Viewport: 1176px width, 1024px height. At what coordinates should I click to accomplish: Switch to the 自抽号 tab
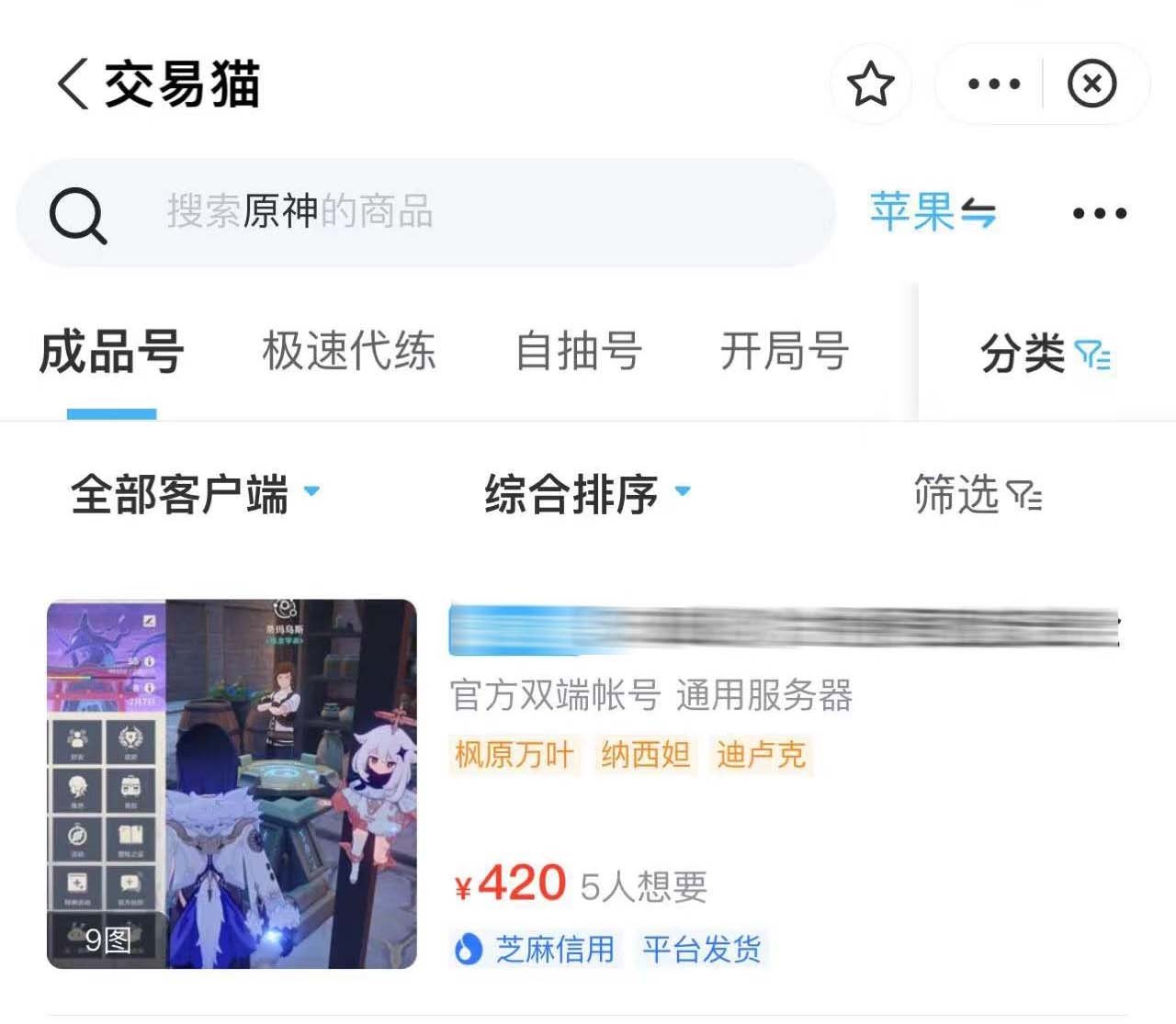pyautogui.click(x=578, y=351)
